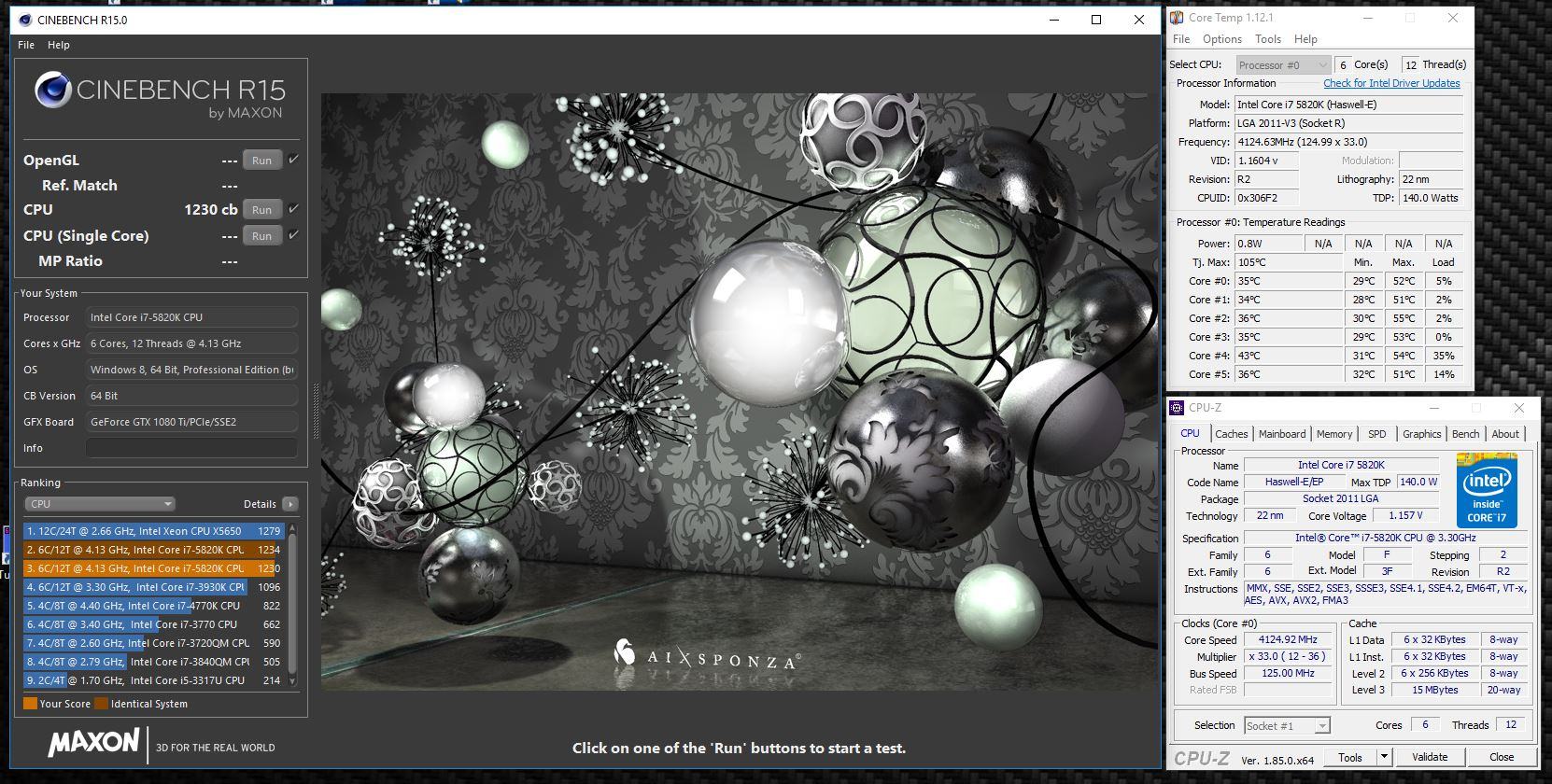Switch to the Bench tab in CPU-Z
Screen dimensions: 1552x784
[x=1466, y=434]
